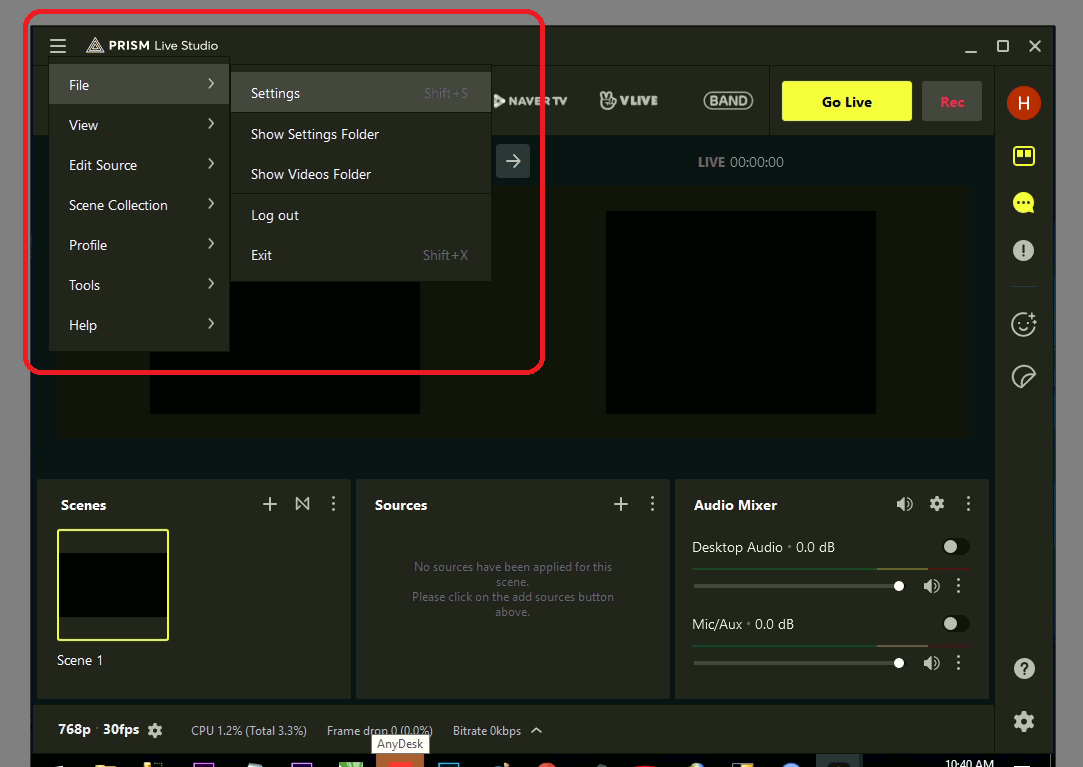The image size is (1083, 767).
Task: Open the chat icon in the right sidebar
Action: point(1023,203)
